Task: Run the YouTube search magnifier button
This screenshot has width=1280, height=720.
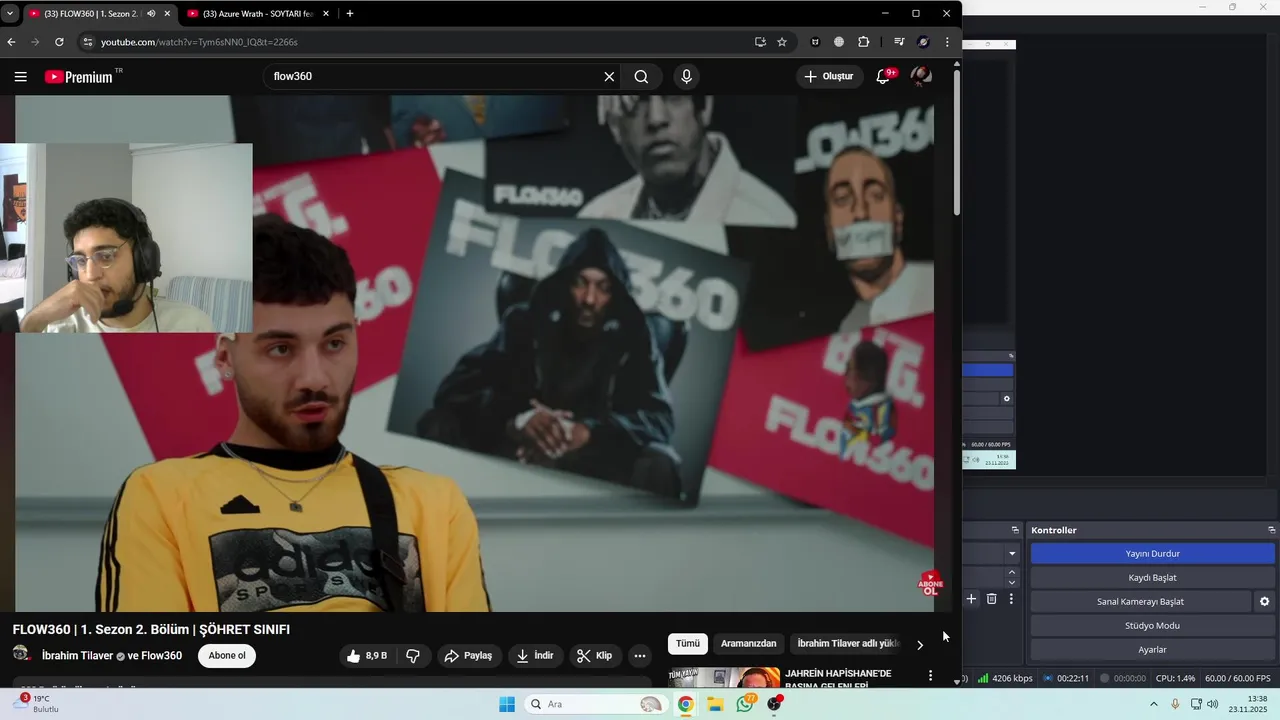Action: tap(641, 77)
